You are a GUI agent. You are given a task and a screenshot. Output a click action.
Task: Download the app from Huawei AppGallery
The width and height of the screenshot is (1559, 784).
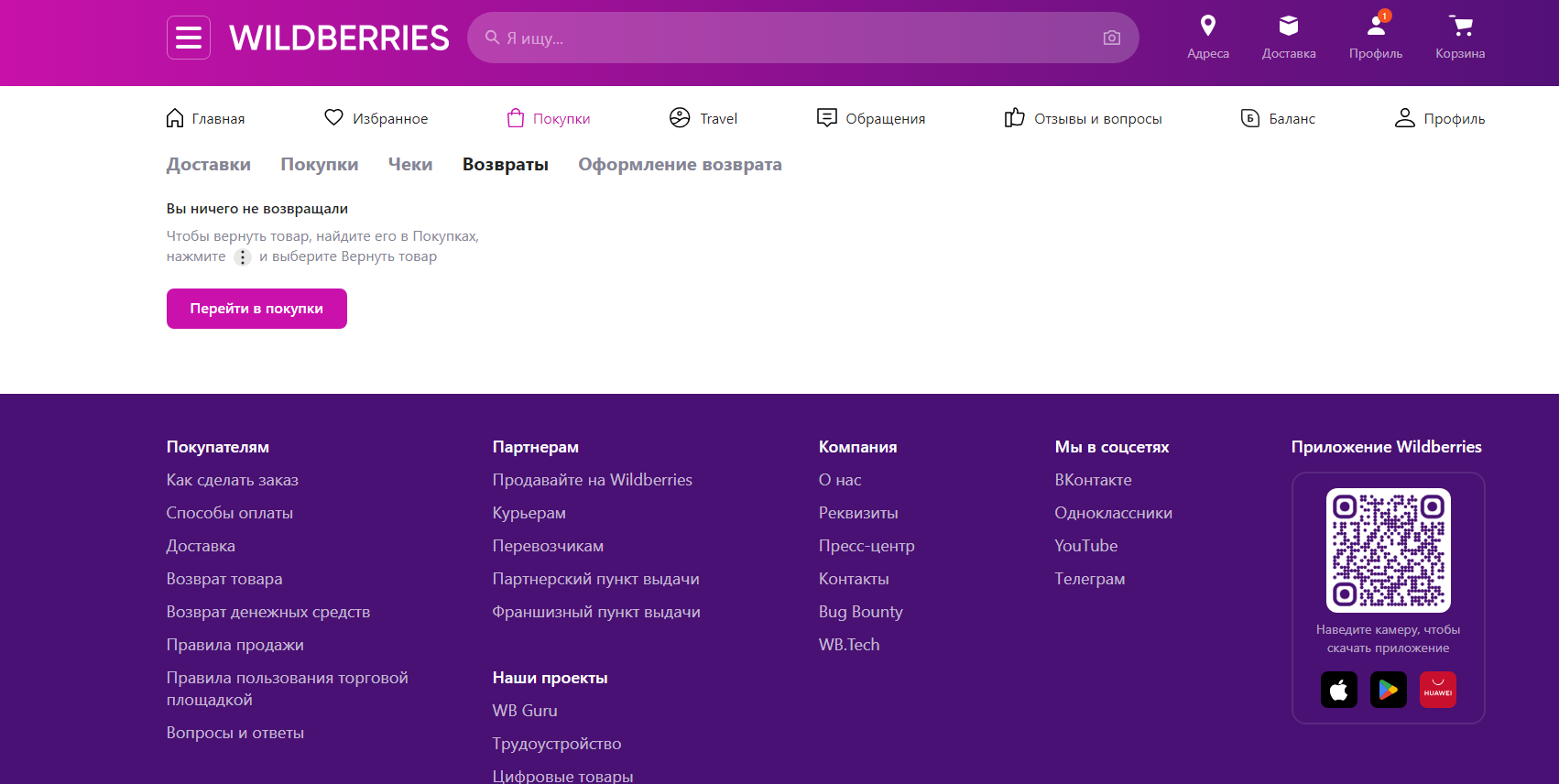click(x=1438, y=690)
